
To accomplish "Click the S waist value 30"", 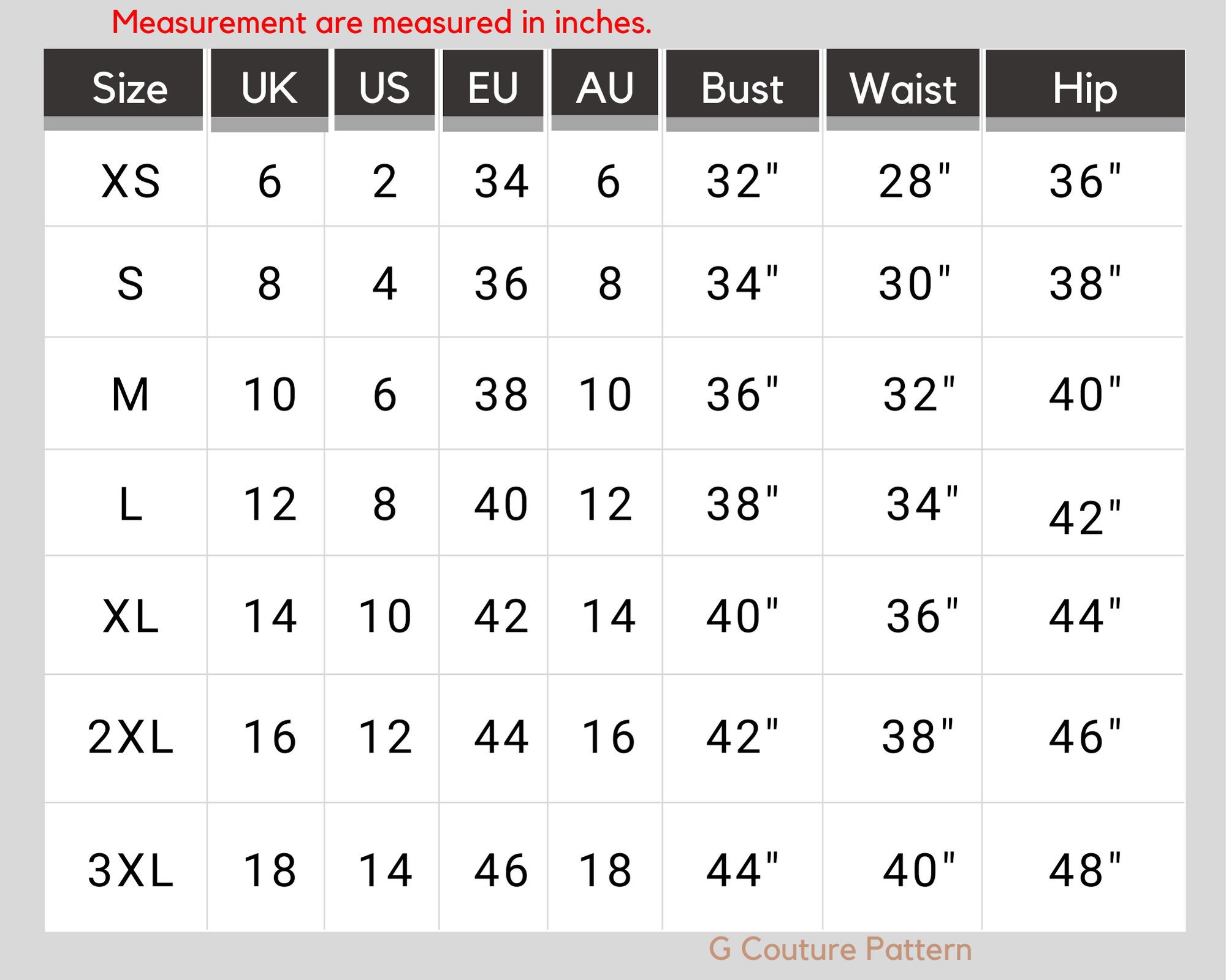I will click(x=914, y=284).
